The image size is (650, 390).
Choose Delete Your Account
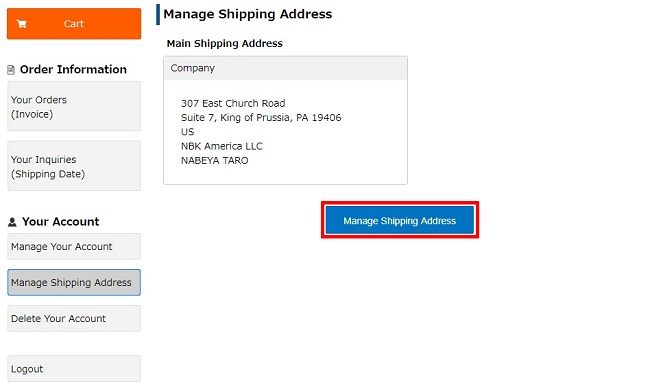coord(74,318)
